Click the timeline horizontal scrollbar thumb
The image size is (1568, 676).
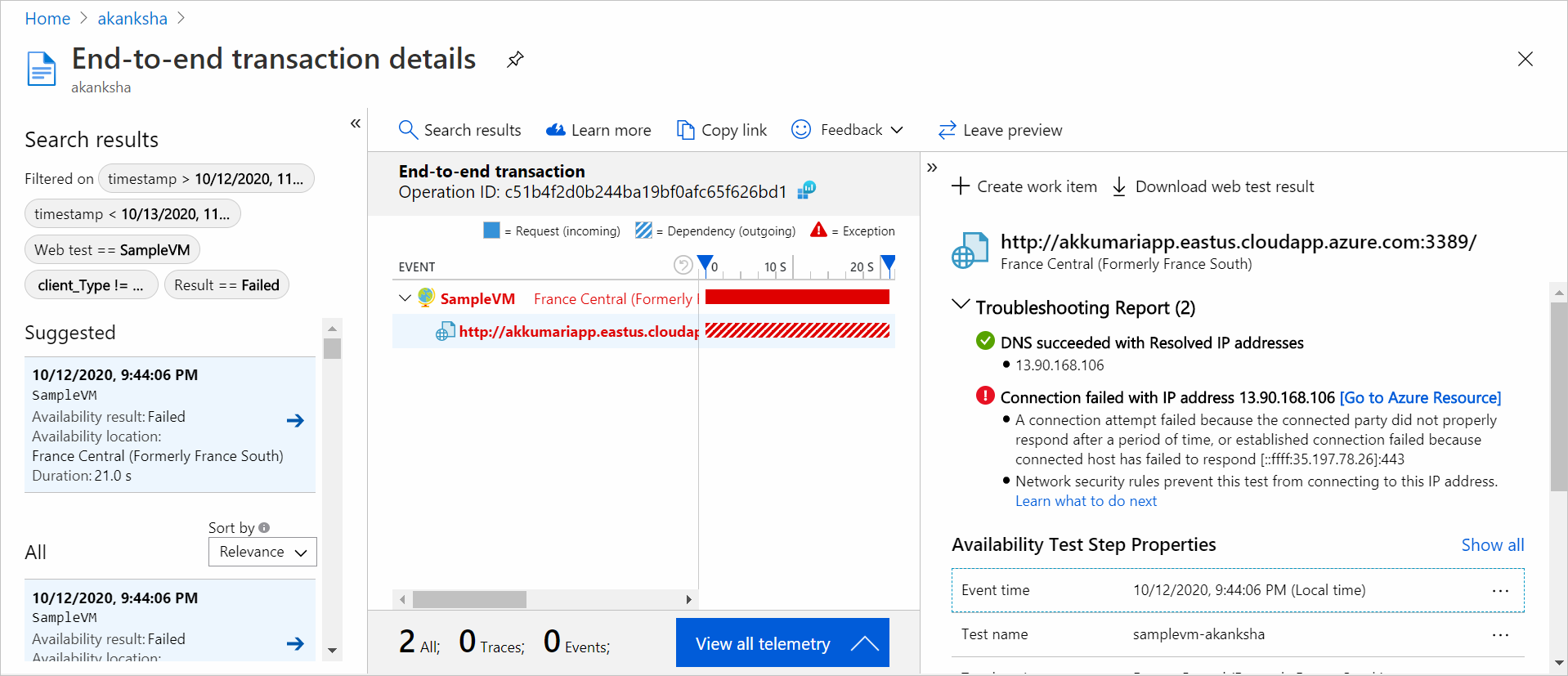pyautogui.click(x=469, y=600)
